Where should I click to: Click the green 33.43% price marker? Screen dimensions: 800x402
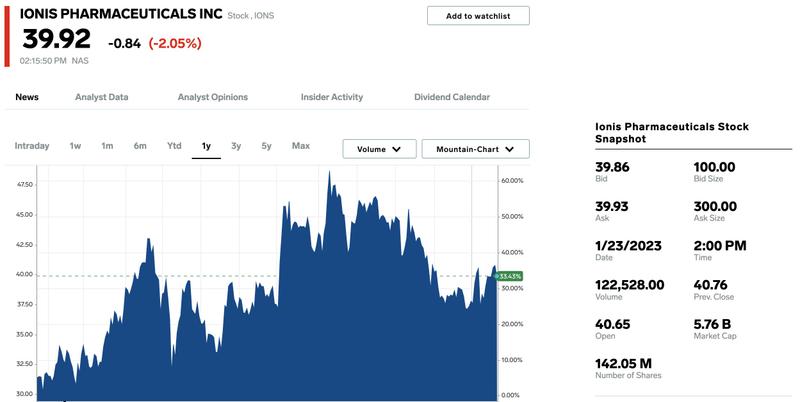(509, 277)
